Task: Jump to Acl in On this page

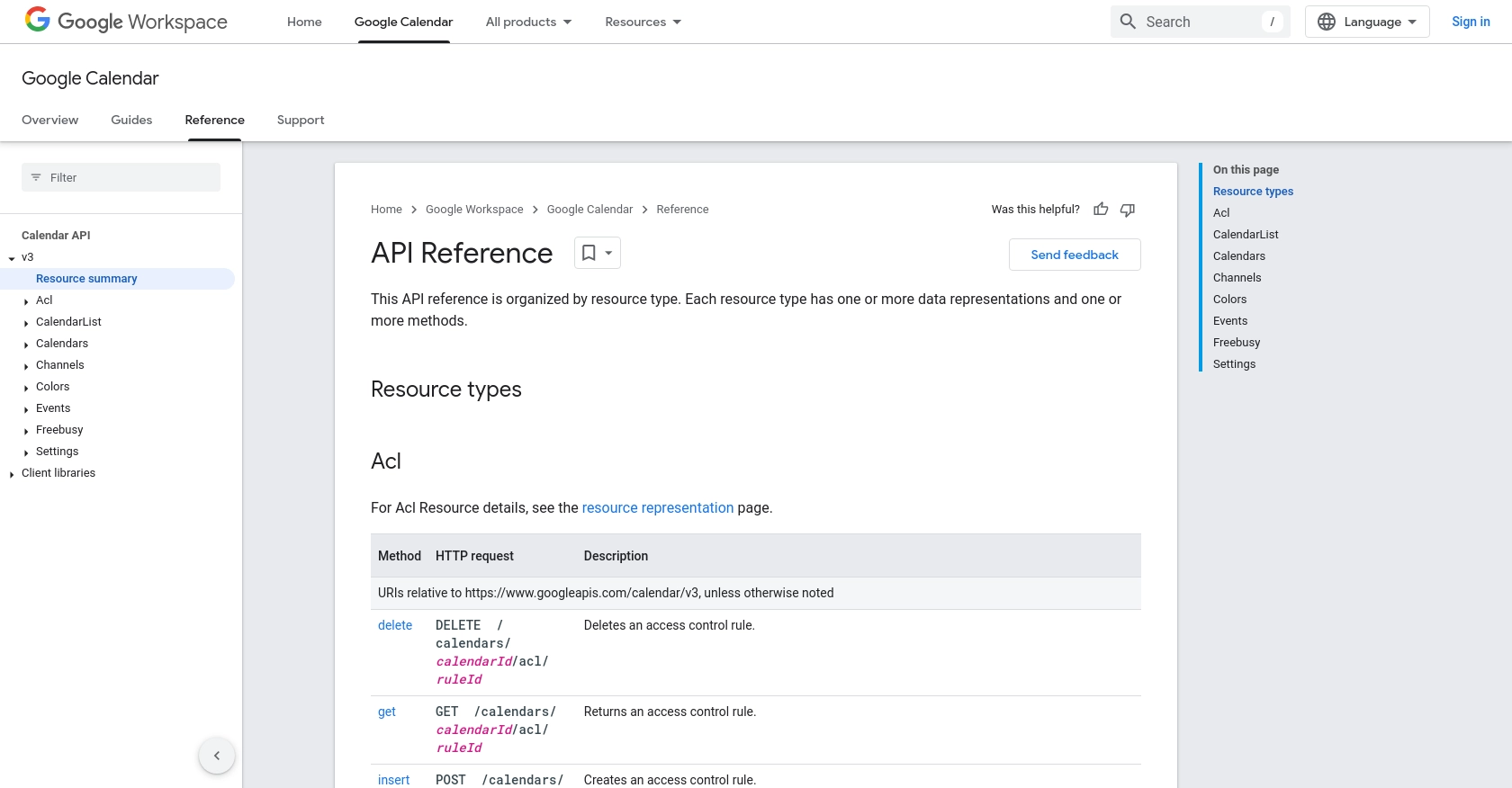Action: 1221,213
